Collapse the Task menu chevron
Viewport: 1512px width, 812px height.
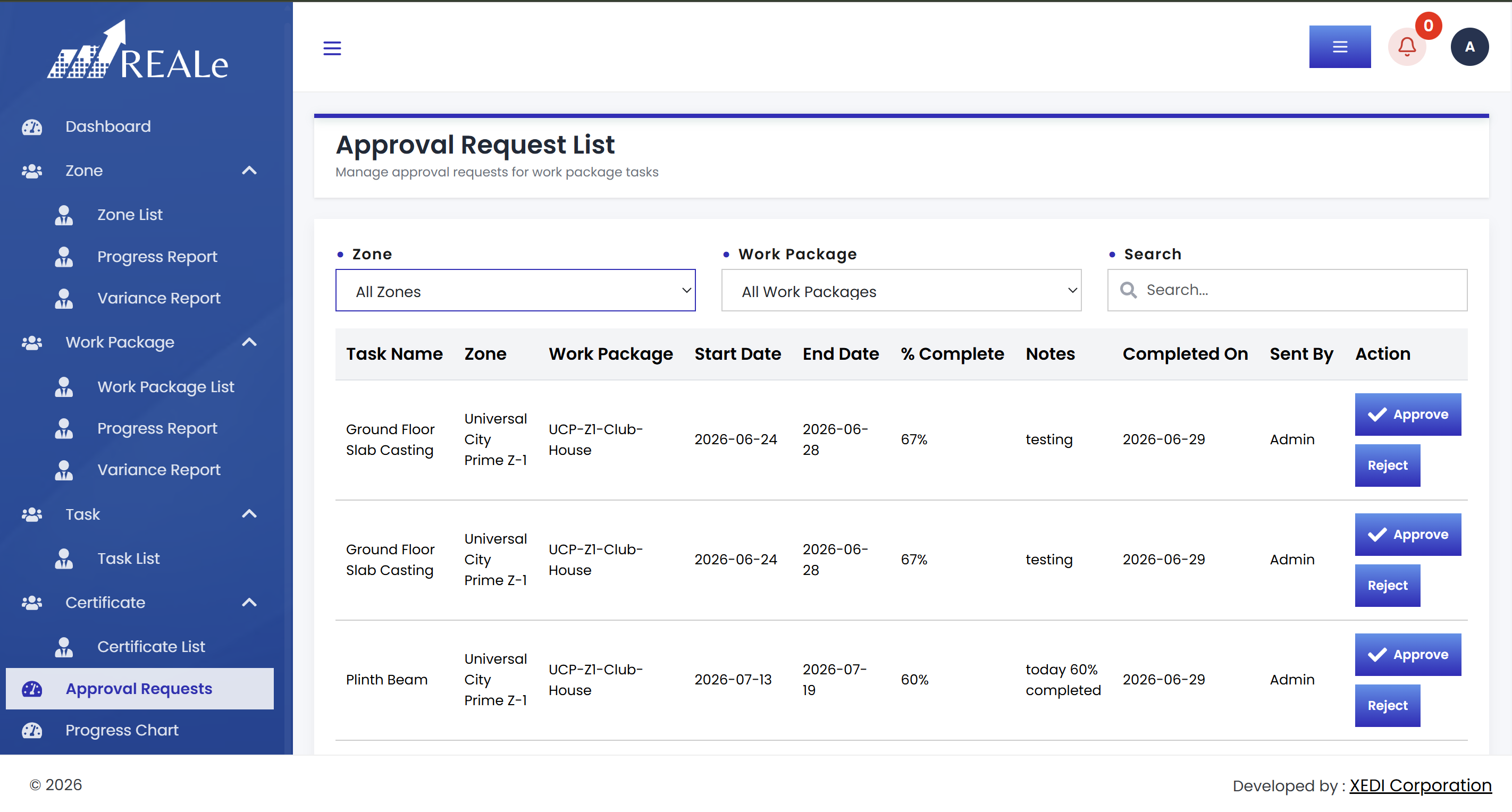[249, 514]
